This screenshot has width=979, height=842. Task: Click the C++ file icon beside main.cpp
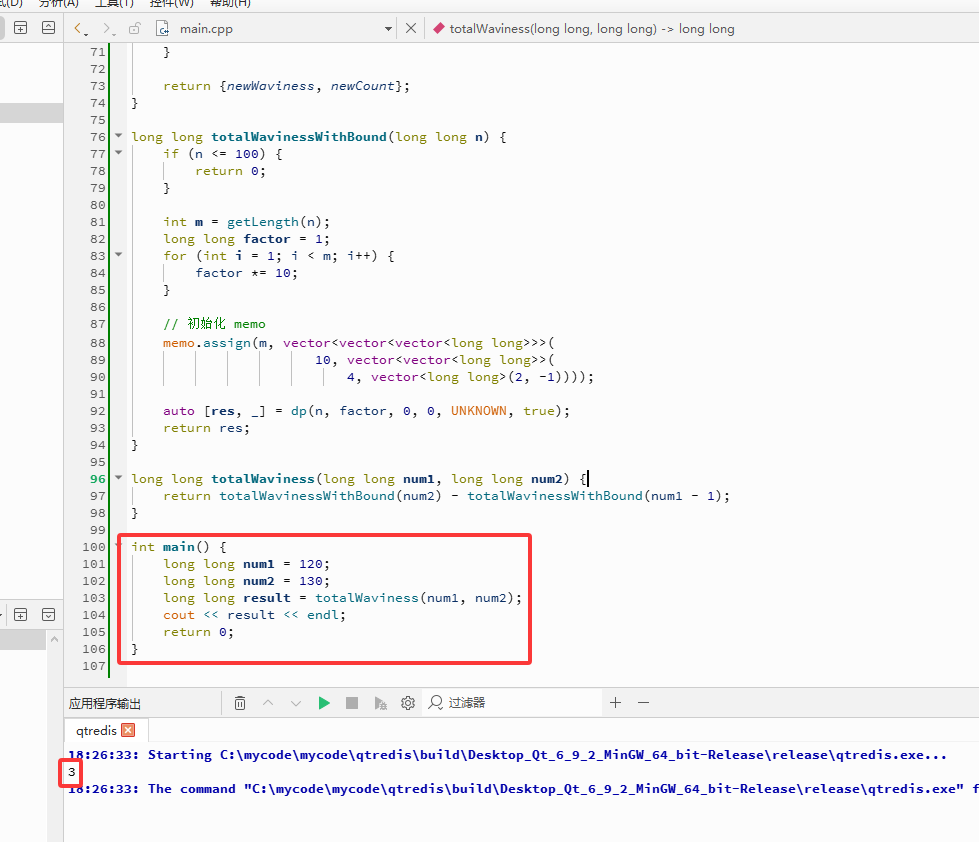coord(162,28)
